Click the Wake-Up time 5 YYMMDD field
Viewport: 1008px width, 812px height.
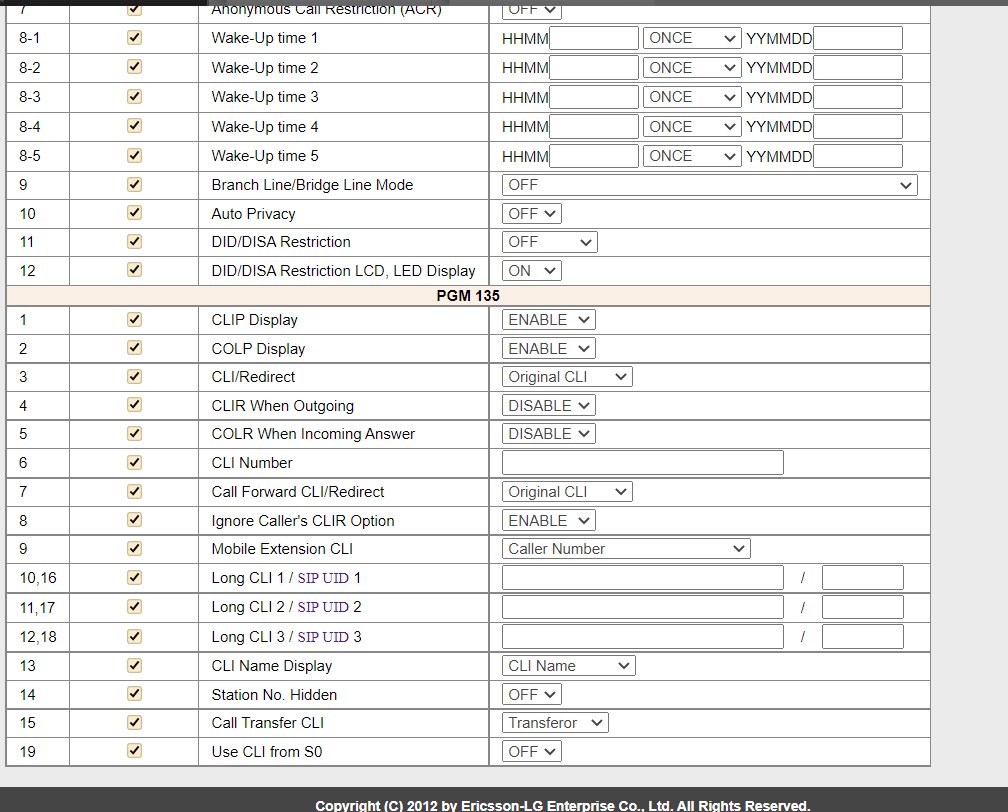[857, 156]
